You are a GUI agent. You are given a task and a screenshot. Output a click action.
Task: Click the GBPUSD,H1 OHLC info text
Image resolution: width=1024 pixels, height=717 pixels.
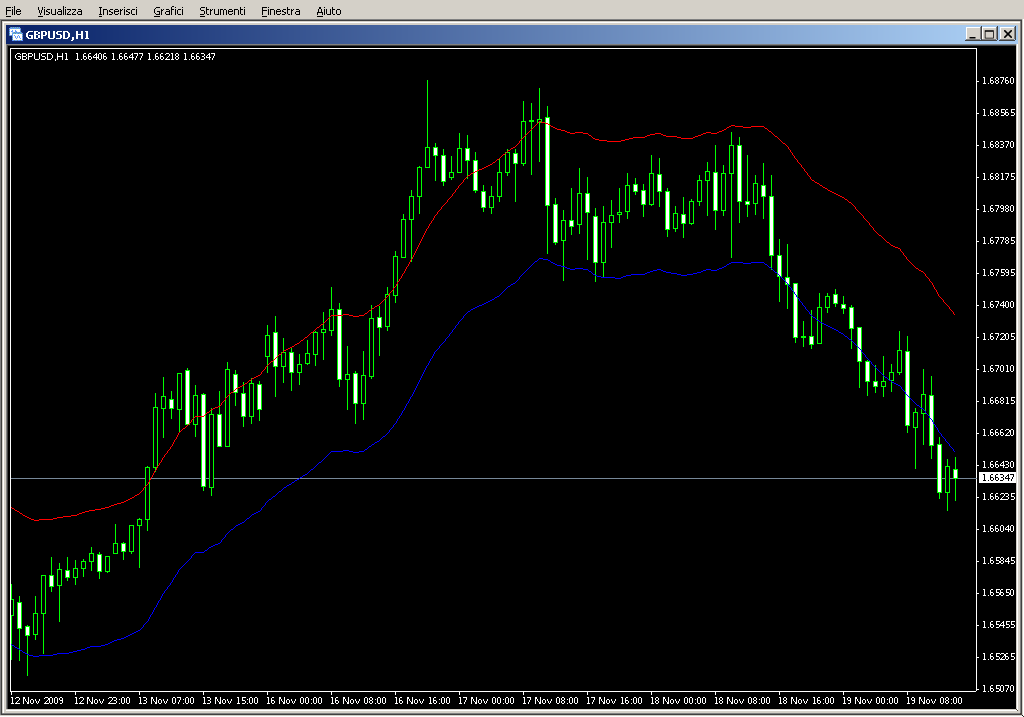pos(115,56)
